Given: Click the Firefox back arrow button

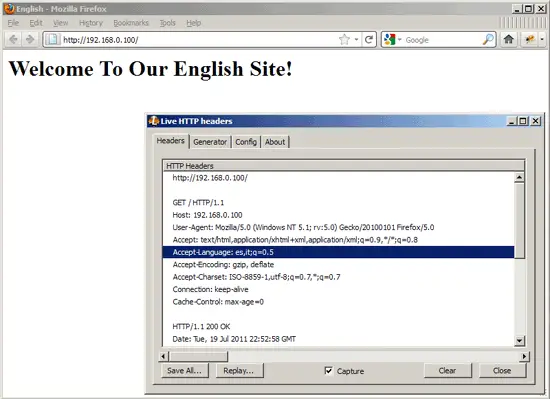Looking at the screenshot, I should tap(13, 40).
